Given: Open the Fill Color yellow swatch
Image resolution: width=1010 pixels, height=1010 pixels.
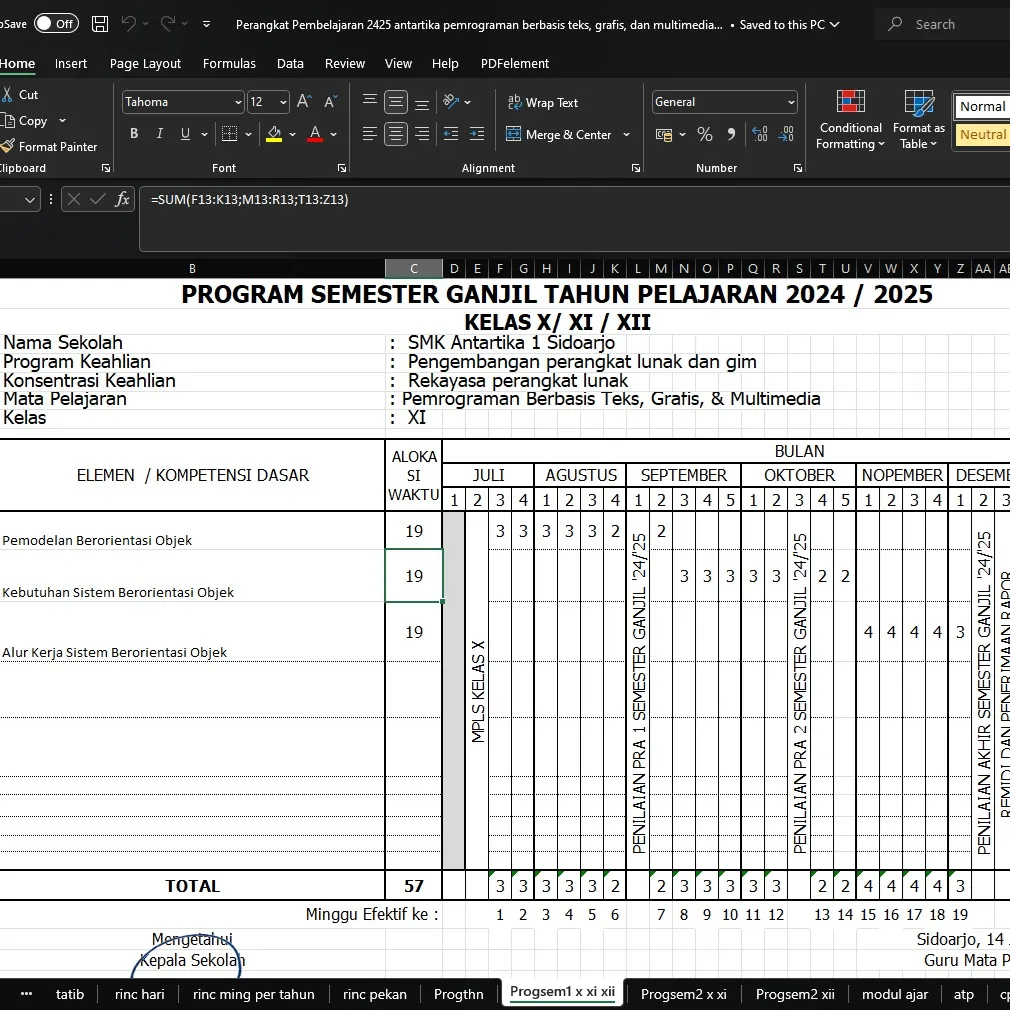Looking at the screenshot, I should tap(272, 133).
